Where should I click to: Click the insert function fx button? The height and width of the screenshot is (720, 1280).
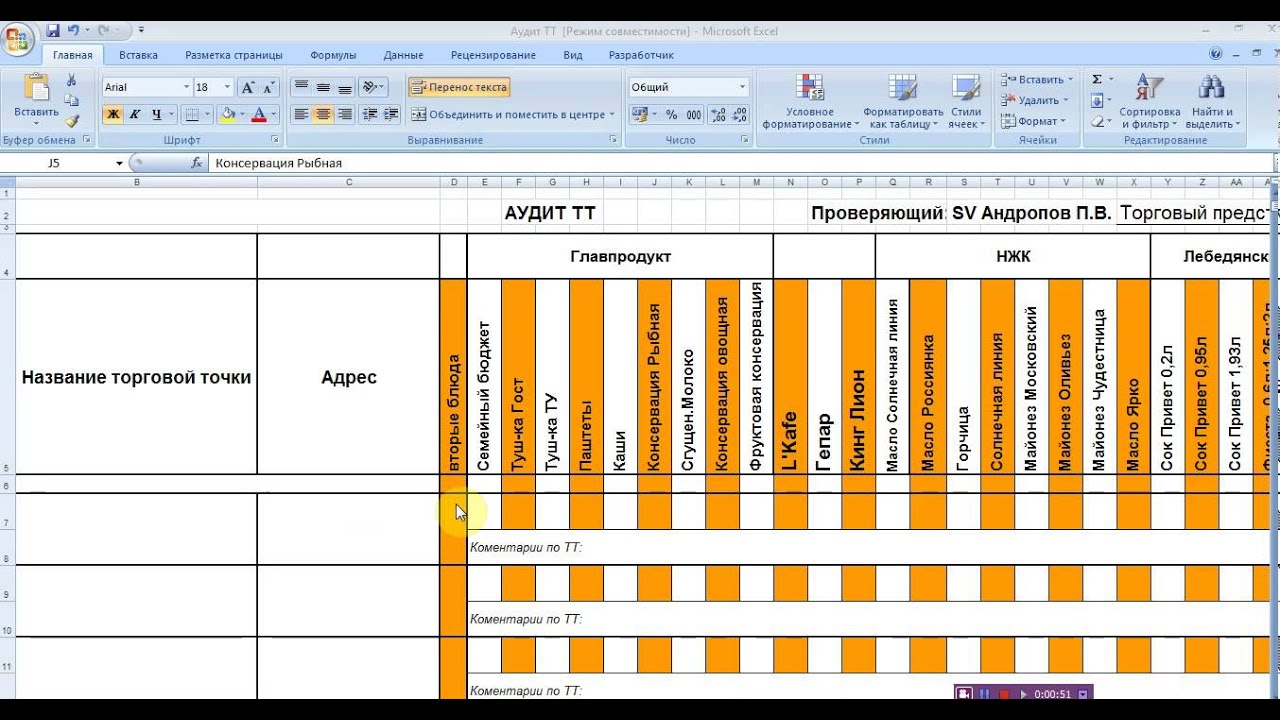(x=197, y=163)
